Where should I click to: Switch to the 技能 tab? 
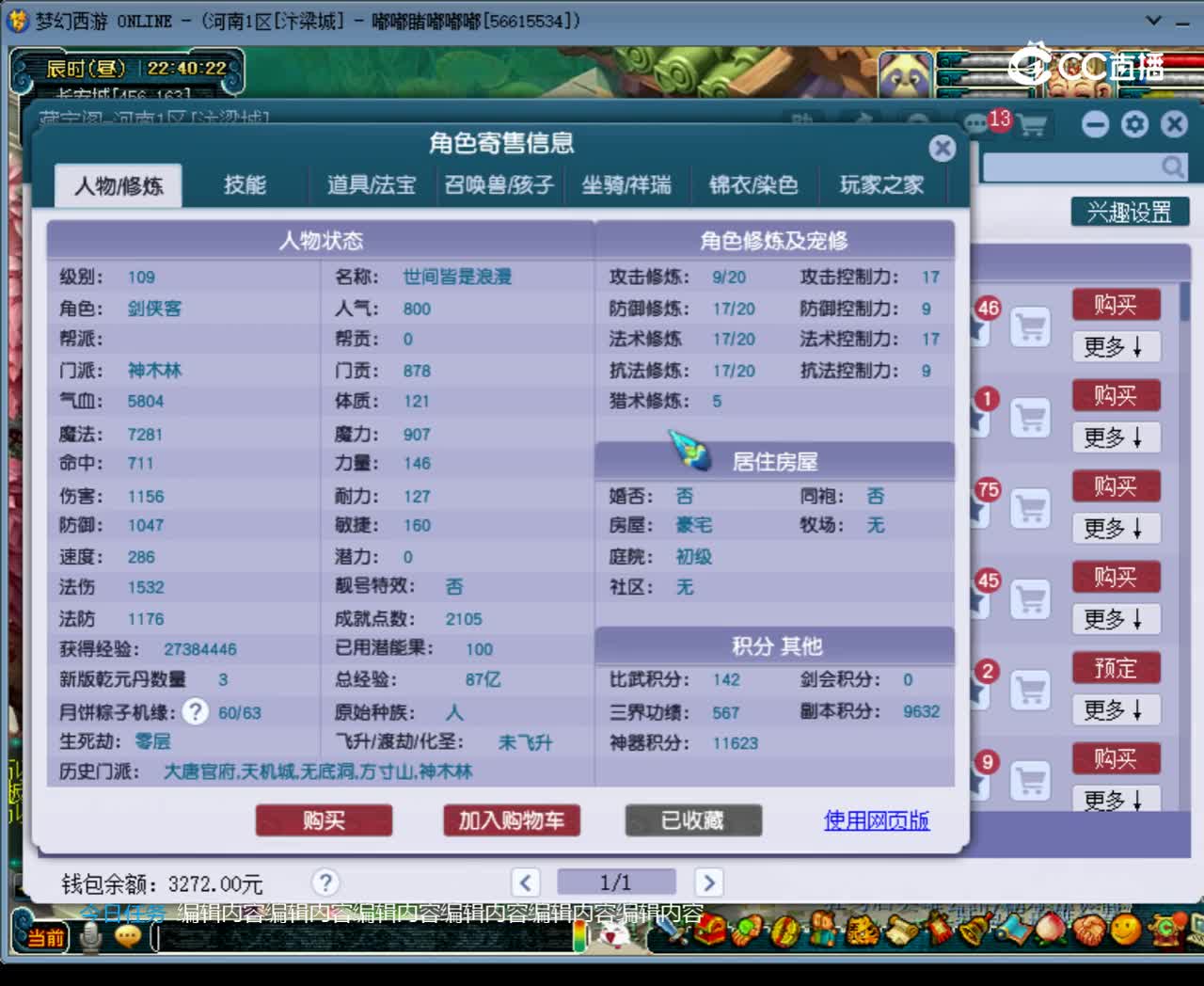(x=246, y=185)
